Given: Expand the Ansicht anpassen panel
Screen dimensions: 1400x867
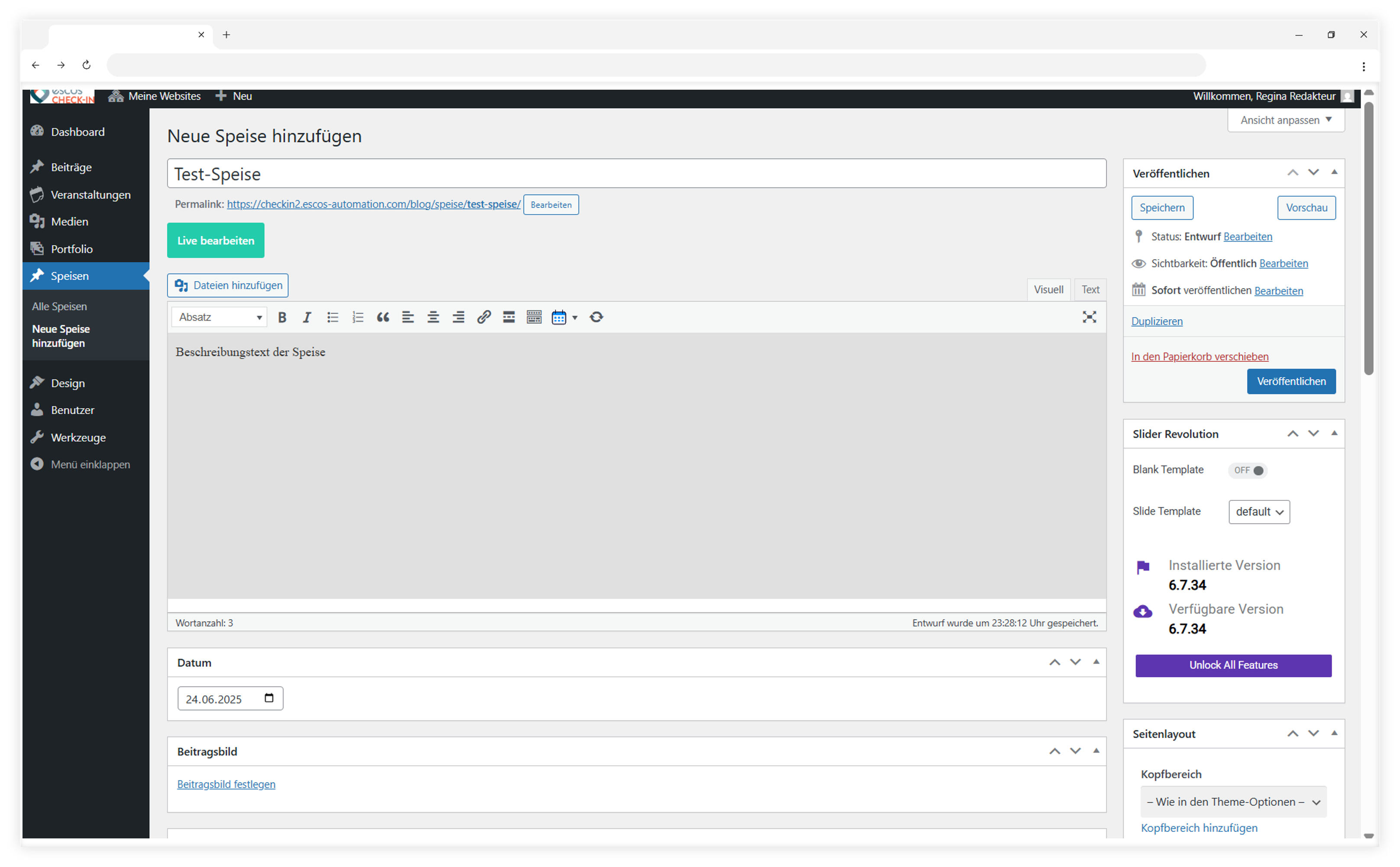Looking at the screenshot, I should click(x=1286, y=120).
